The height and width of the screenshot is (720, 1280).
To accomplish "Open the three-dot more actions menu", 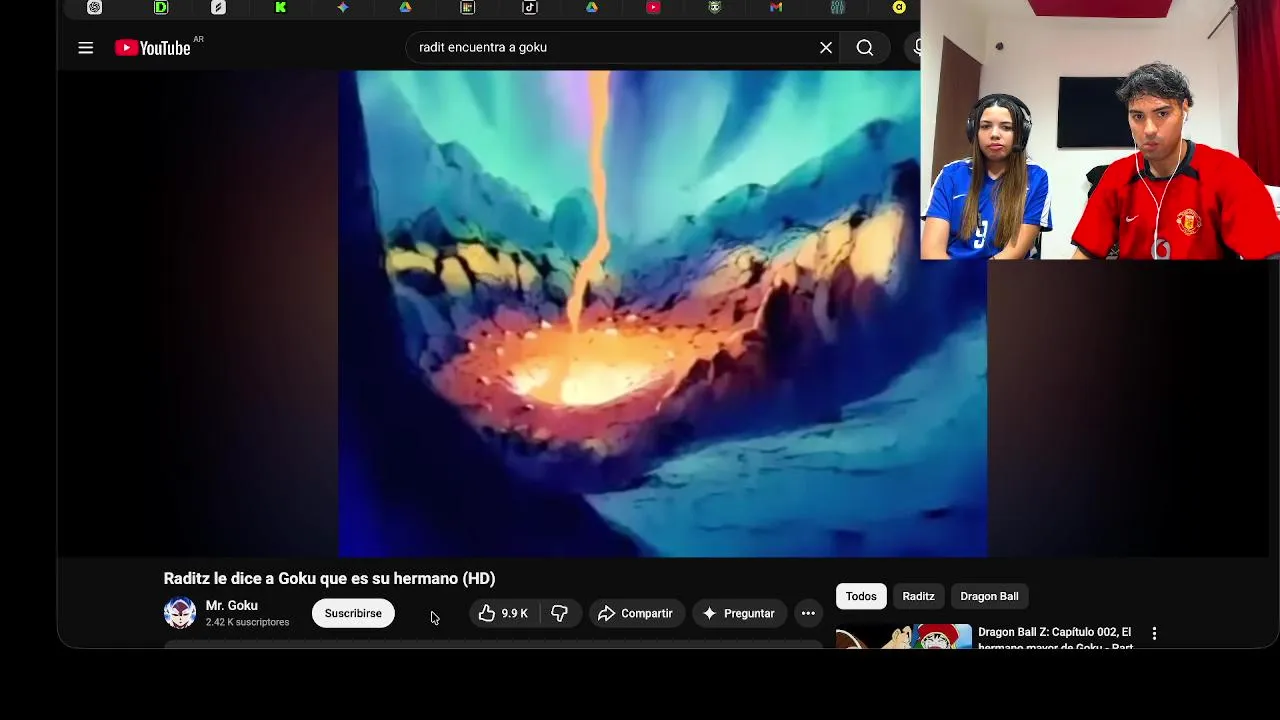I will (808, 613).
